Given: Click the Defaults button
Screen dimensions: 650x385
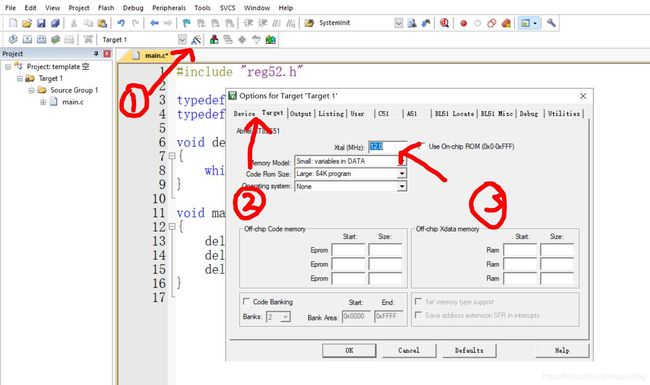Looking at the screenshot, I should pos(469,350).
